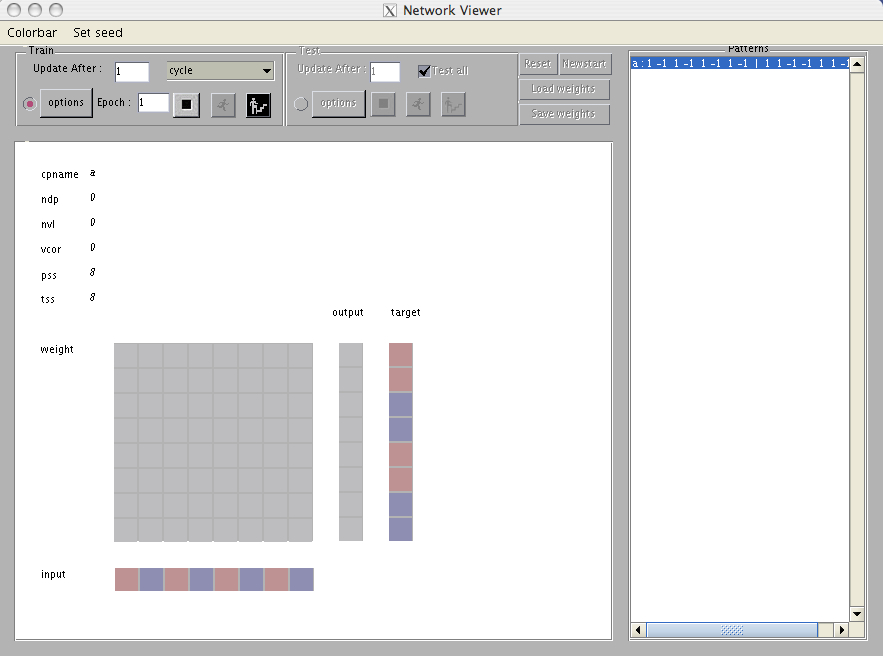Toggle the Test all checkbox
Screen dimensions: 883x656
point(424,71)
